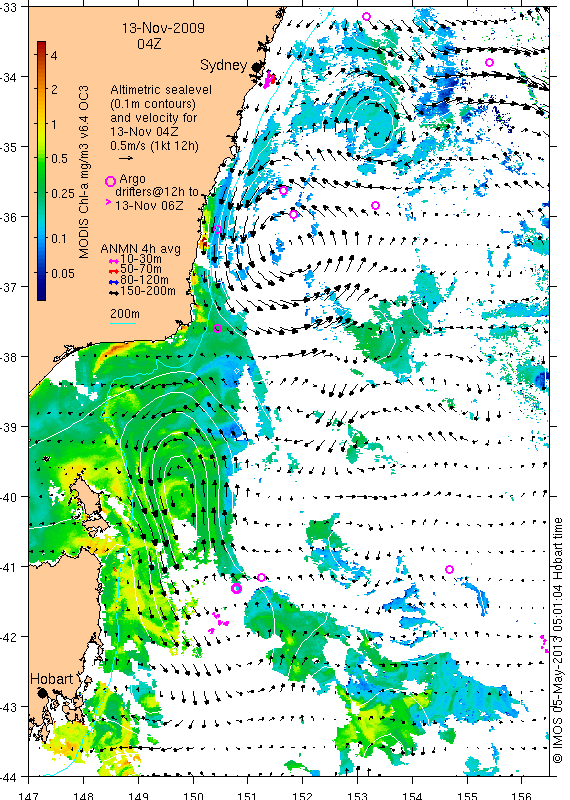570x800 pixels.
Task: Click the Argo circle near 153°E, 33°S
Action: (366, 16)
